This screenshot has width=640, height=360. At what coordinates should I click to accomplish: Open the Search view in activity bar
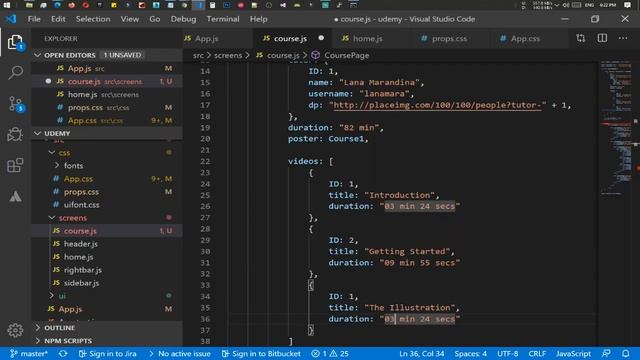[16, 73]
